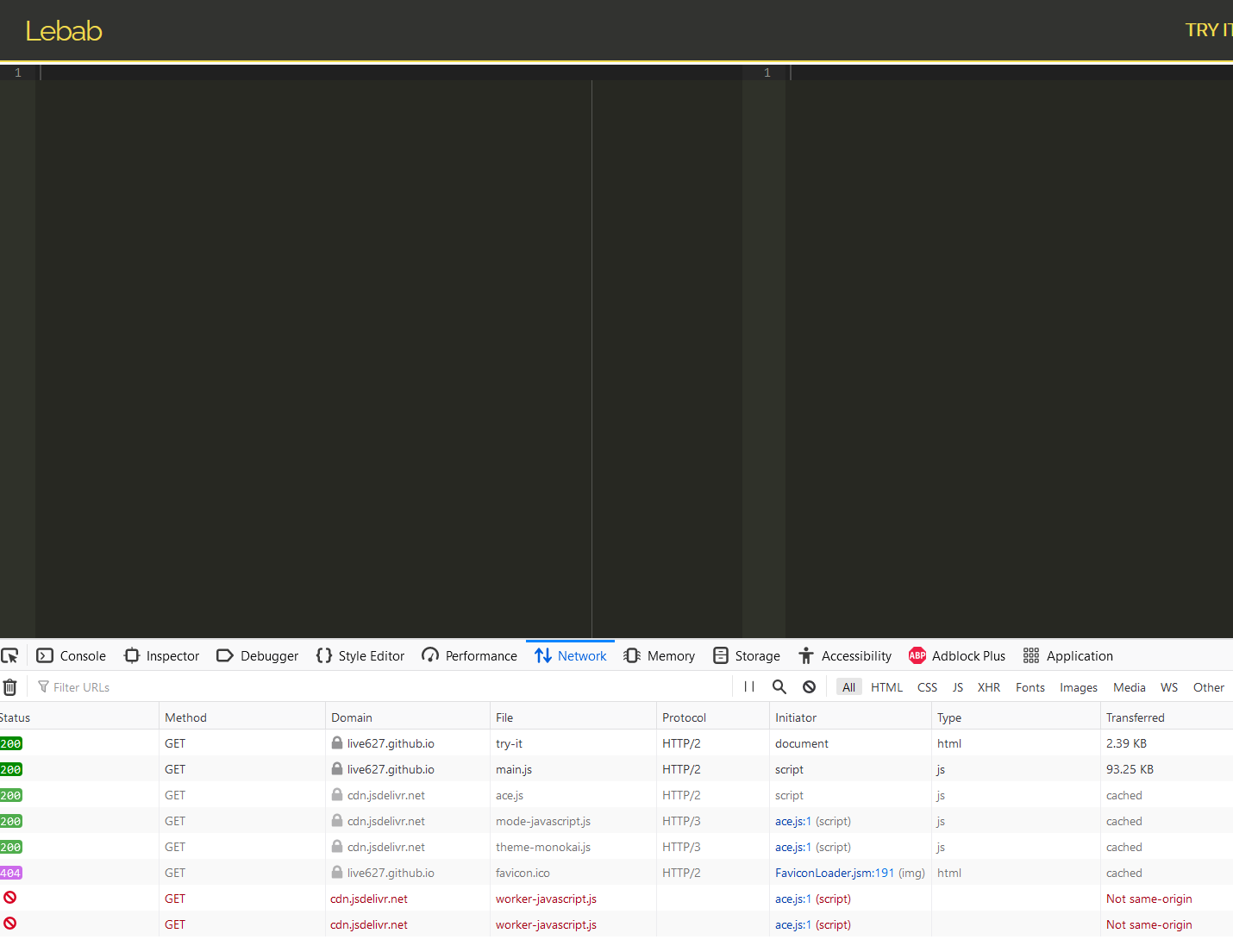The image size is (1233, 952).
Task: Sort by the Initiator column header
Action: [850, 717]
